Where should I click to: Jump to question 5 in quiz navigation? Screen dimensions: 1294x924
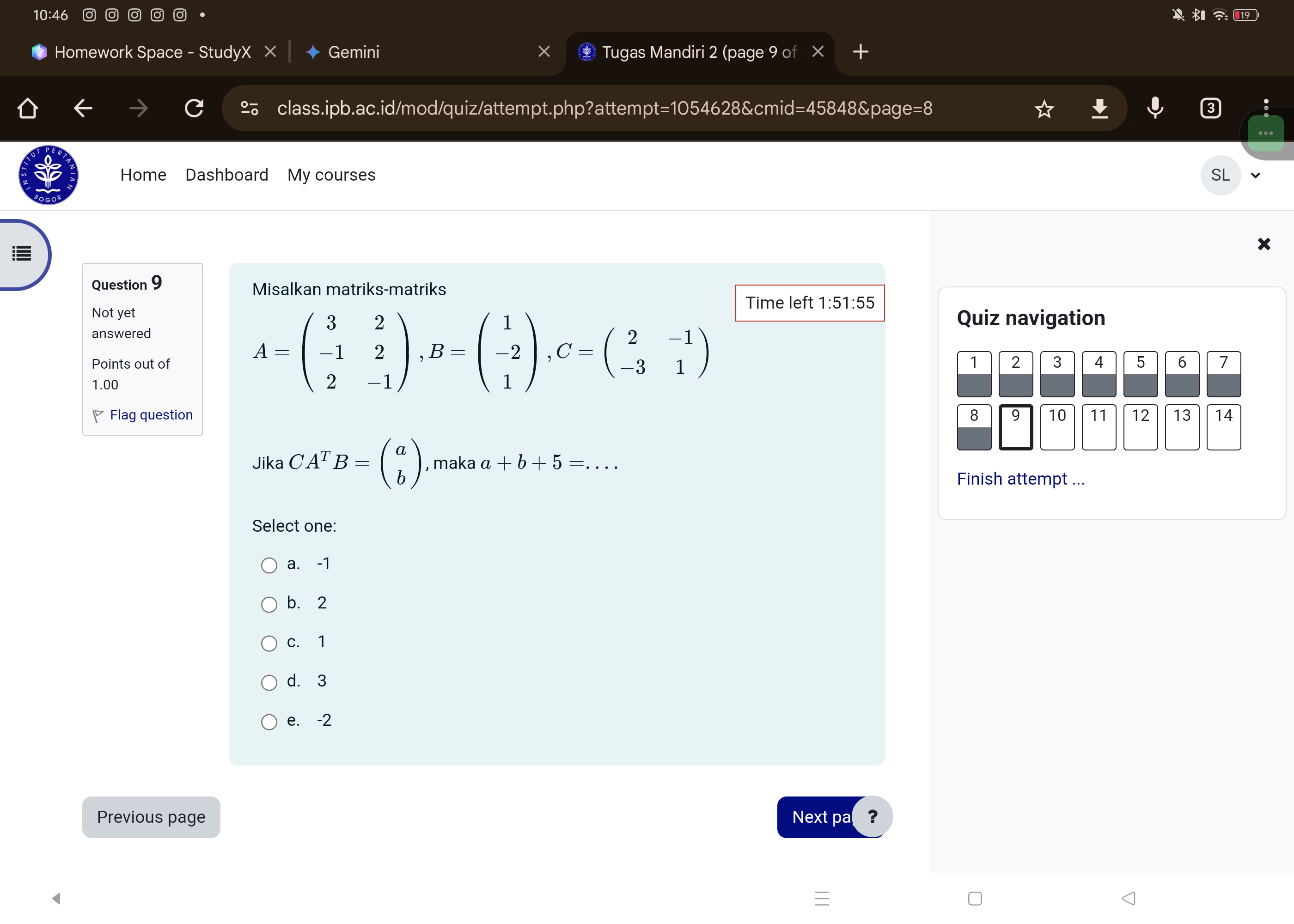[1140, 374]
